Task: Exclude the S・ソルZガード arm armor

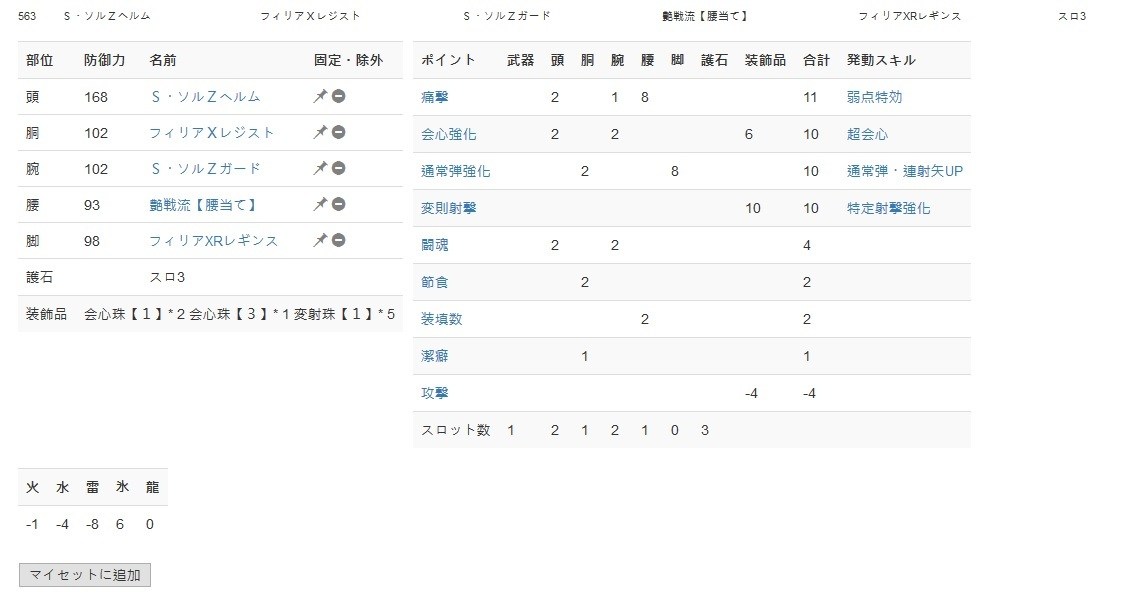Action: tap(339, 168)
